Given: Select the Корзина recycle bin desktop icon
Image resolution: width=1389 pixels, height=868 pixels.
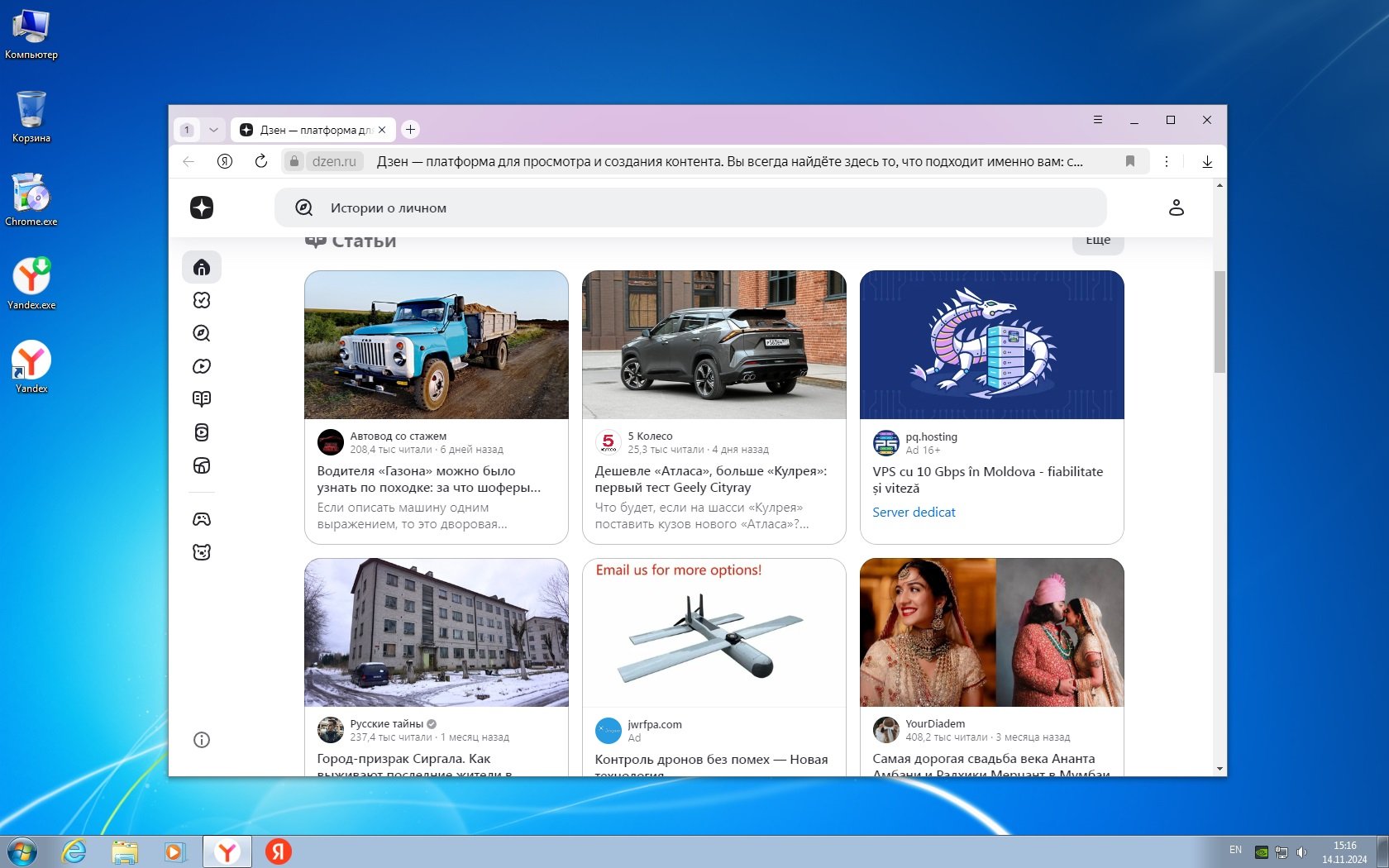Looking at the screenshot, I should click(x=31, y=116).
